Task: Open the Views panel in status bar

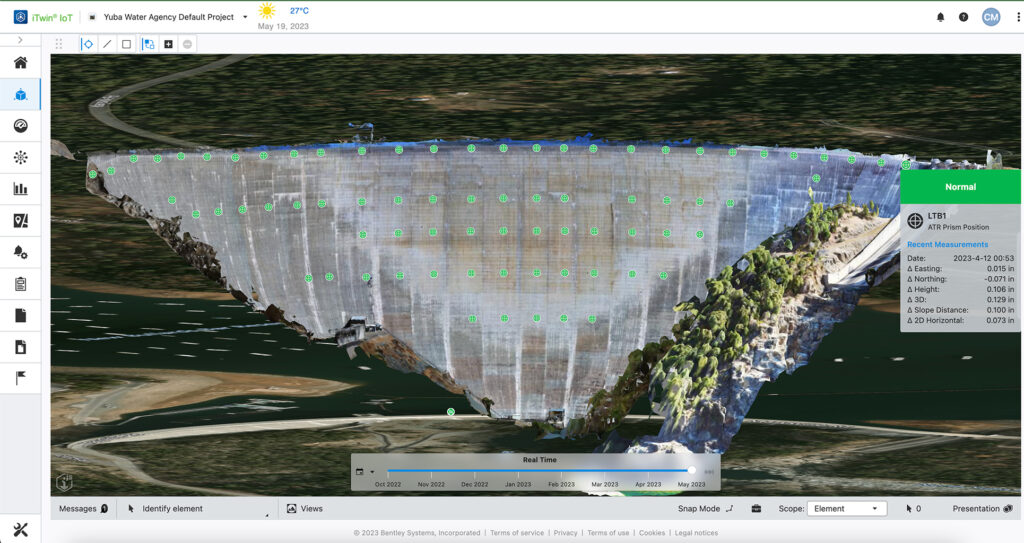Action: [x=305, y=509]
